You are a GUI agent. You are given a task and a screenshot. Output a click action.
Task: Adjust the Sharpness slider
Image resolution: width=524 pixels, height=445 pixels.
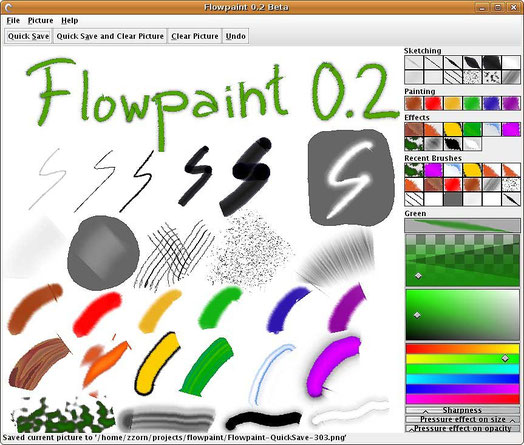pyautogui.click(x=462, y=410)
